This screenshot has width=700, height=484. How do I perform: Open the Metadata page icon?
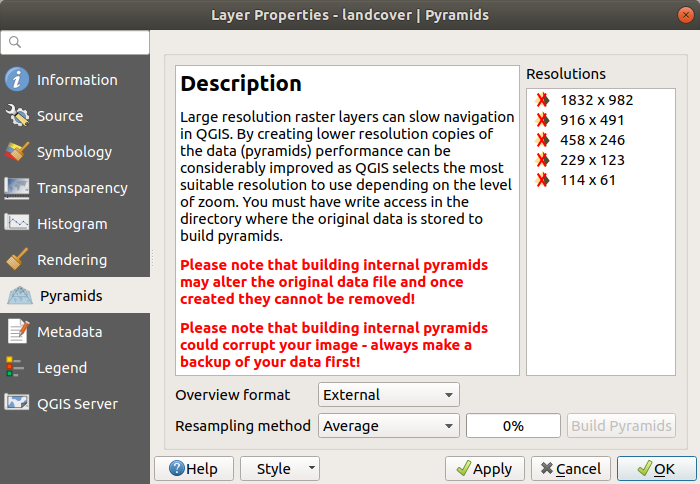tap(17, 332)
